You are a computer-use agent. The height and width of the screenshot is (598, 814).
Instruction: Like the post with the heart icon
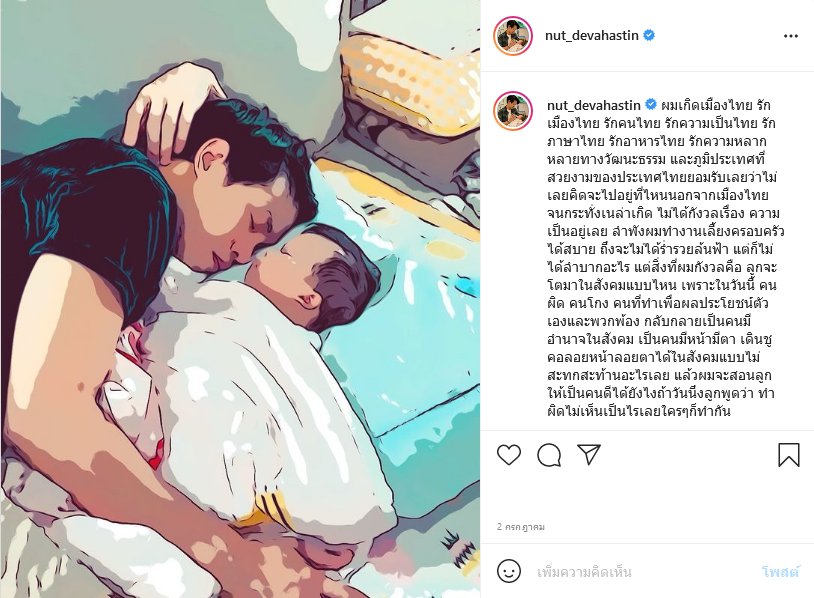click(509, 455)
